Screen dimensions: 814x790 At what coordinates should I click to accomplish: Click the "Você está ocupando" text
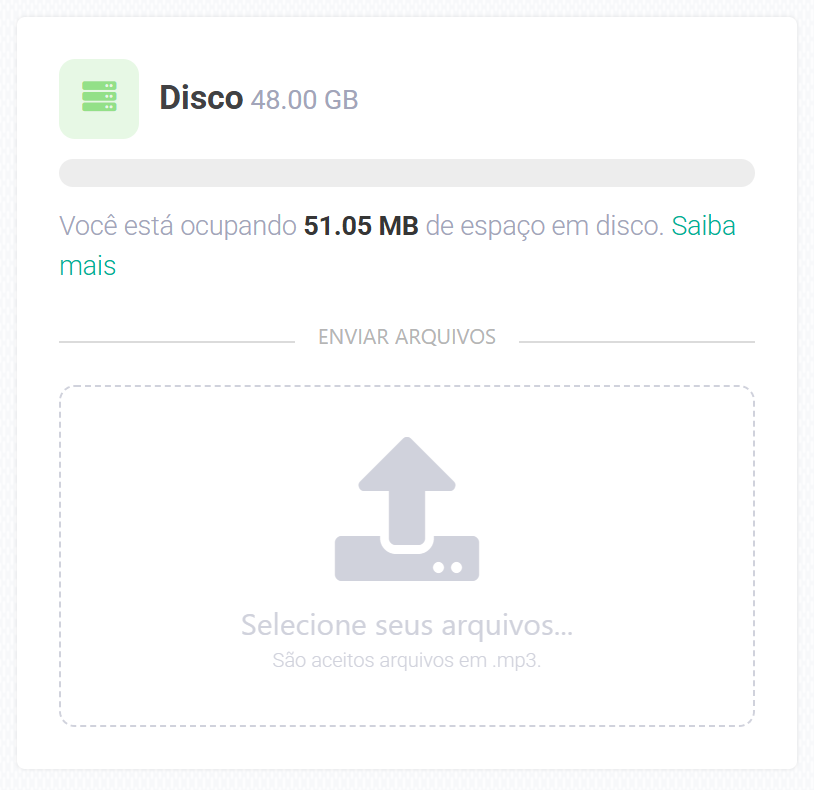click(x=178, y=226)
